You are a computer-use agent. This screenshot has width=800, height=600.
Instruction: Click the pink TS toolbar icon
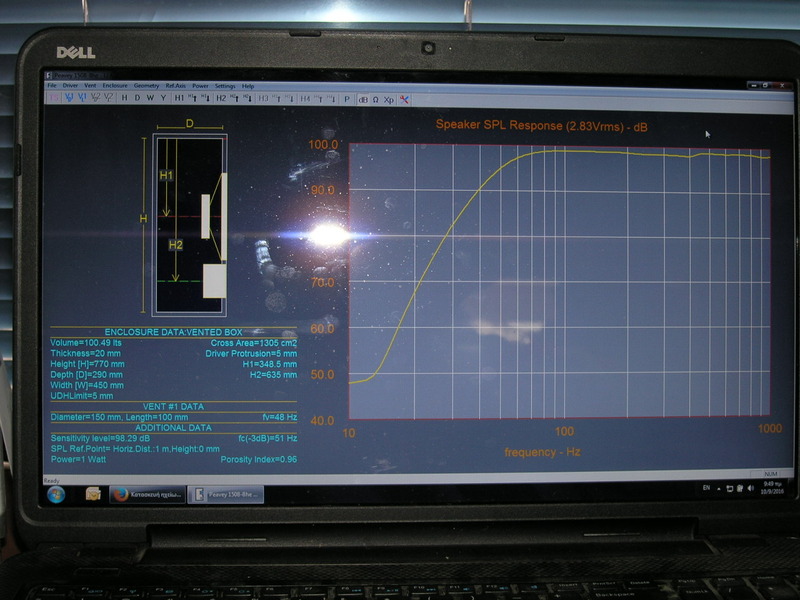(54, 97)
